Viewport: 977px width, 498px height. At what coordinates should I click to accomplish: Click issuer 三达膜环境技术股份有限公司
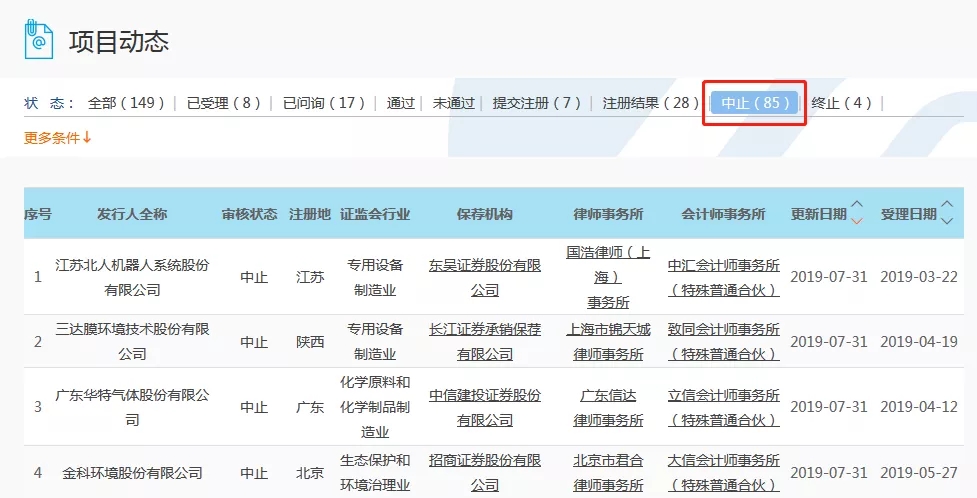tap(132, 342)
